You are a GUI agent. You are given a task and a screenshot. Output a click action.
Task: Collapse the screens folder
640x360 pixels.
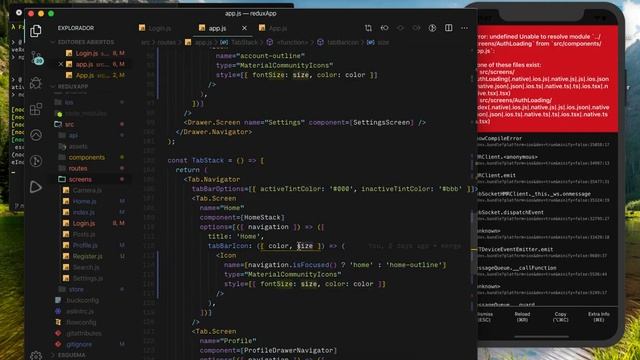coord(80,179)
